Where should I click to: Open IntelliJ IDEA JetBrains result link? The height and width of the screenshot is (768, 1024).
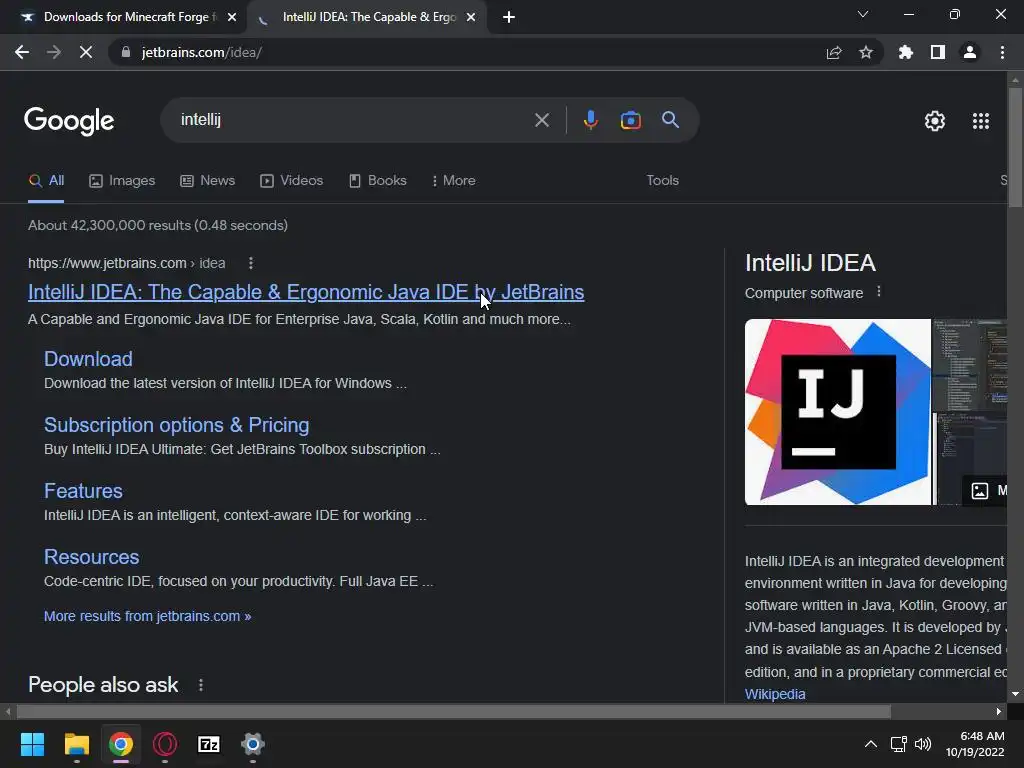306,292
